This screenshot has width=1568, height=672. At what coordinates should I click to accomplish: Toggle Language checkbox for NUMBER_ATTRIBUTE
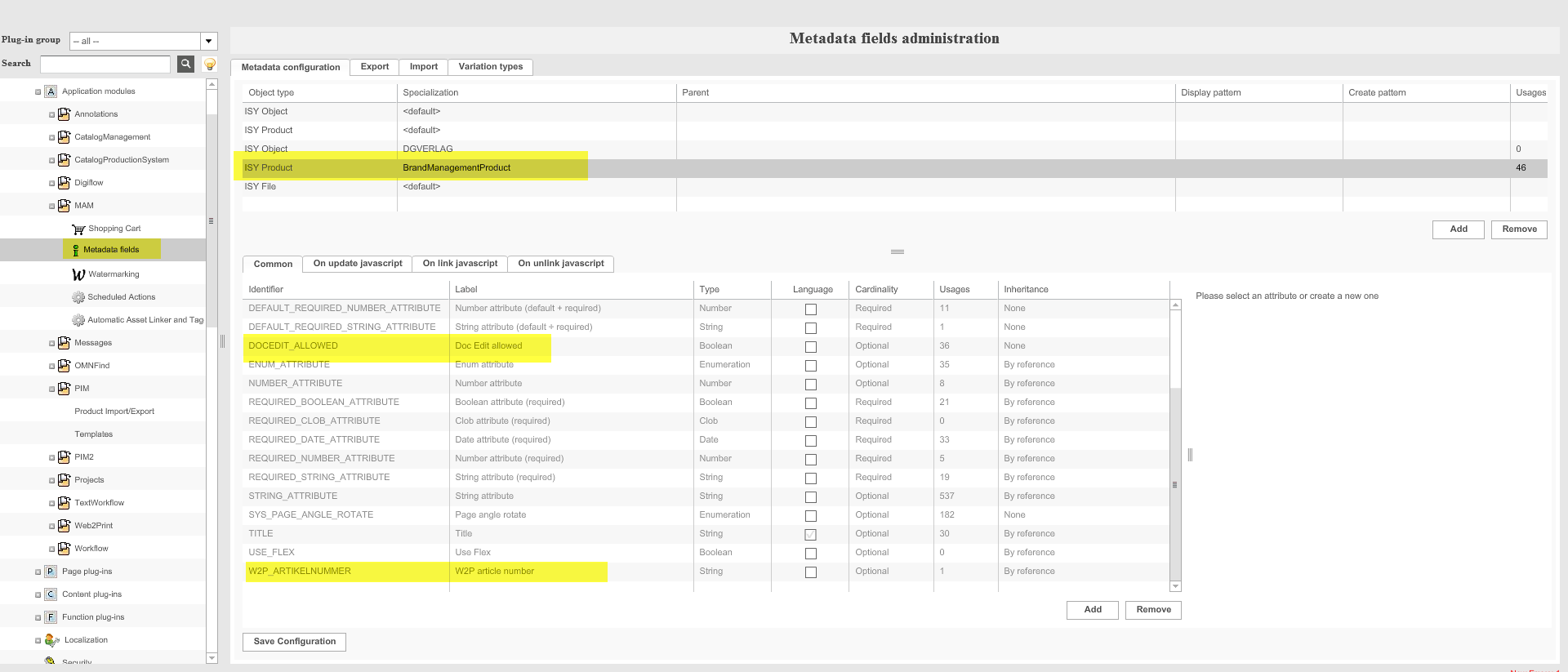point(811,385)
